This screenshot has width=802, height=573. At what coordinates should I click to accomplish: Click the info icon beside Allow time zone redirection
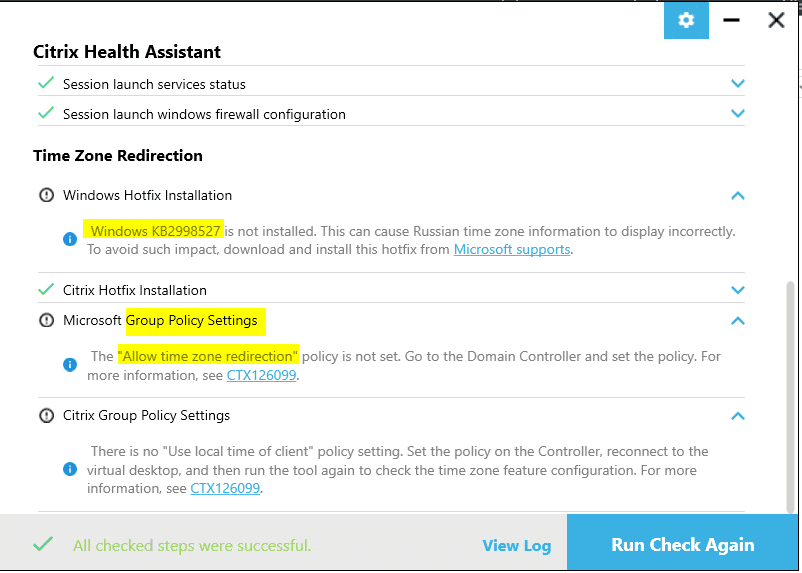(70, 365)
